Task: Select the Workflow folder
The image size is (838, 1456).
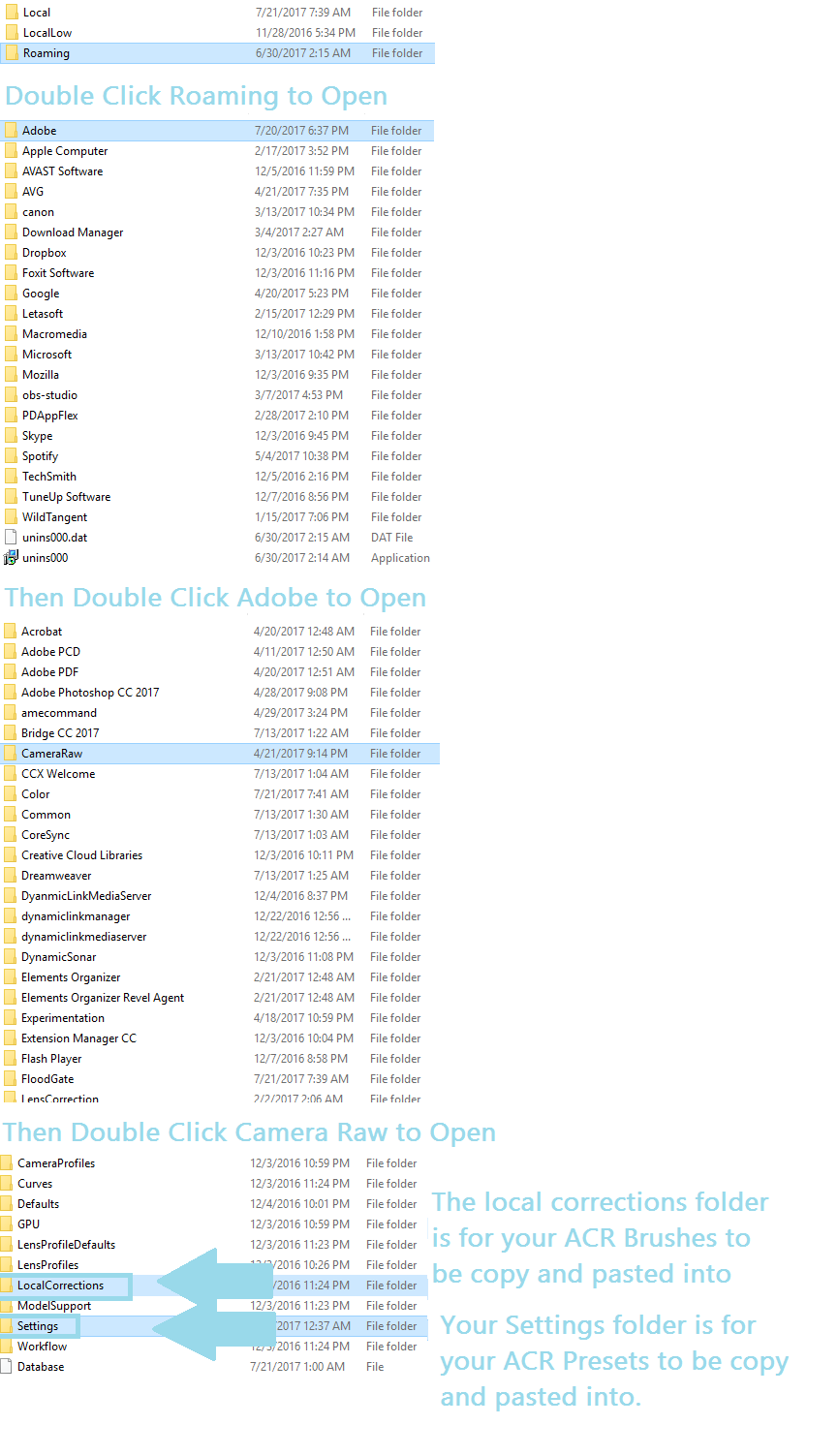Action: pos(42,1347)
